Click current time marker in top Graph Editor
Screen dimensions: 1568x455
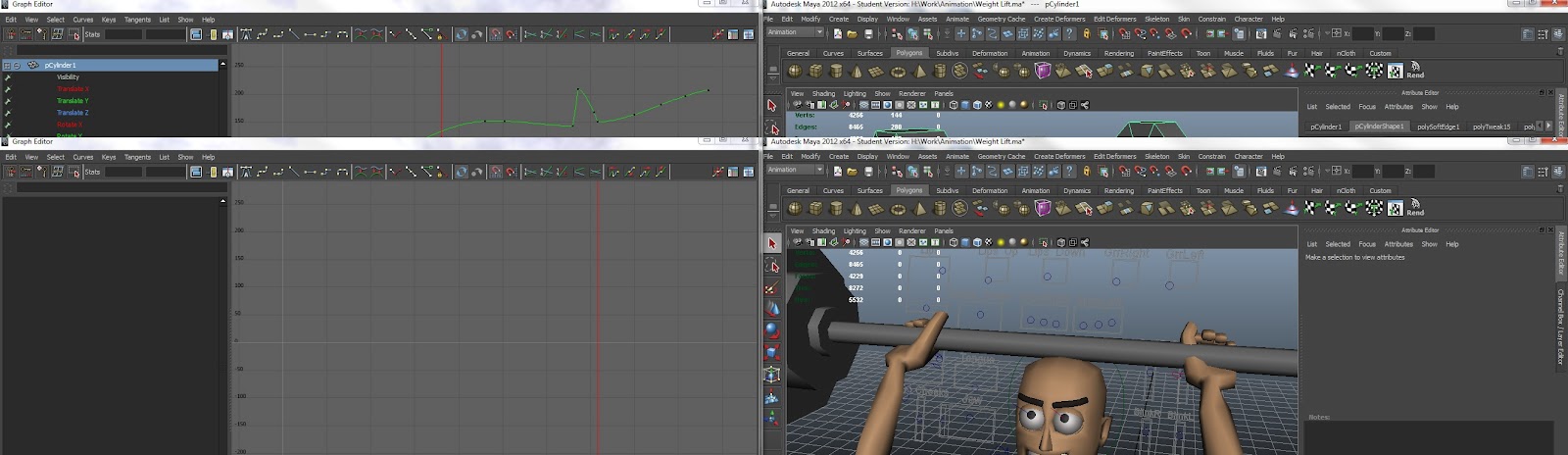442,88
